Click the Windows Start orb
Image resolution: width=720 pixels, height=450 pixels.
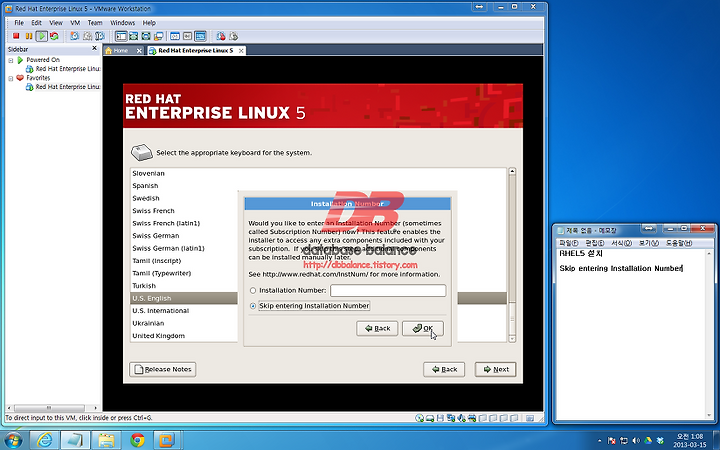click(x=12, y=440)
